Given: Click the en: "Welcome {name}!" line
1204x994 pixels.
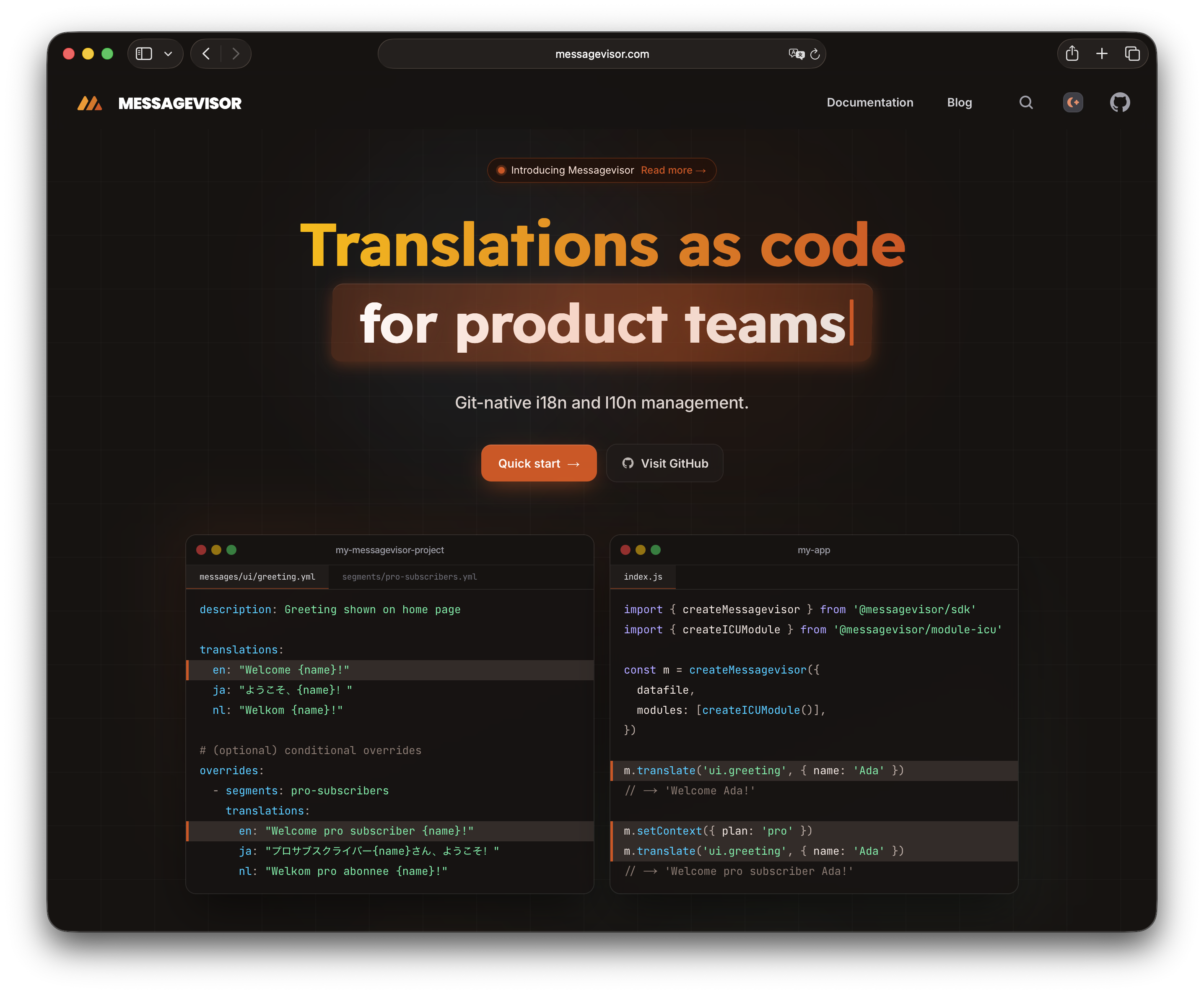Looking at the screenshot, I should pos(390,670).
